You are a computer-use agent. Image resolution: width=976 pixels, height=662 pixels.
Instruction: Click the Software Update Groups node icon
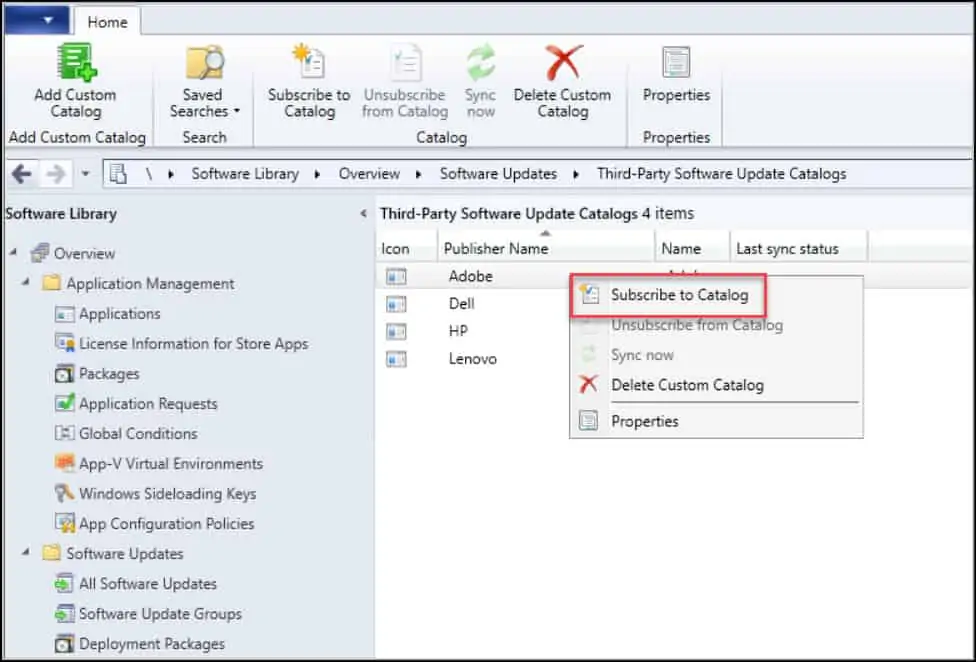(x=64, y=613)
